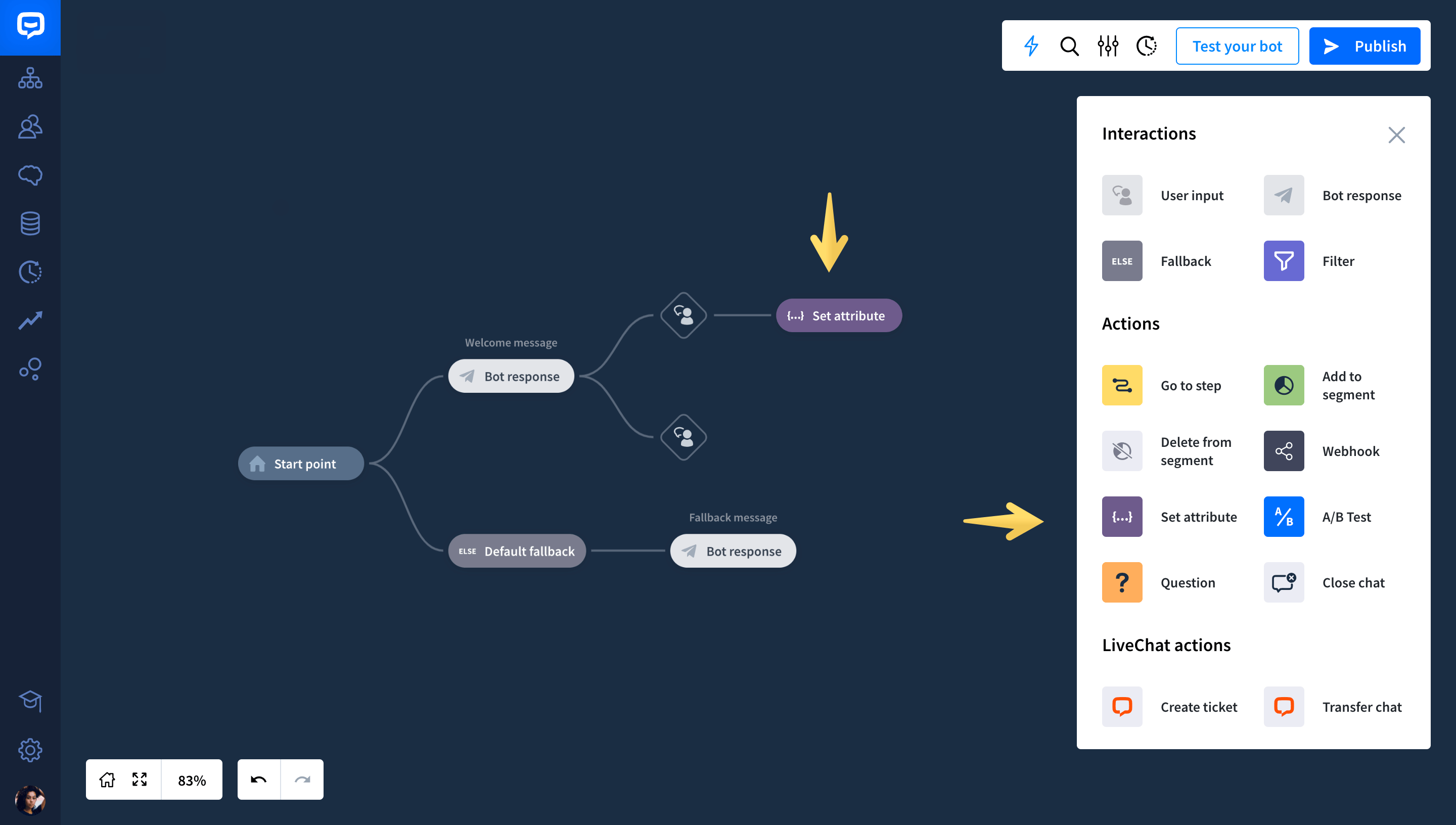Close the Interactions panel

click(1396, 135)
